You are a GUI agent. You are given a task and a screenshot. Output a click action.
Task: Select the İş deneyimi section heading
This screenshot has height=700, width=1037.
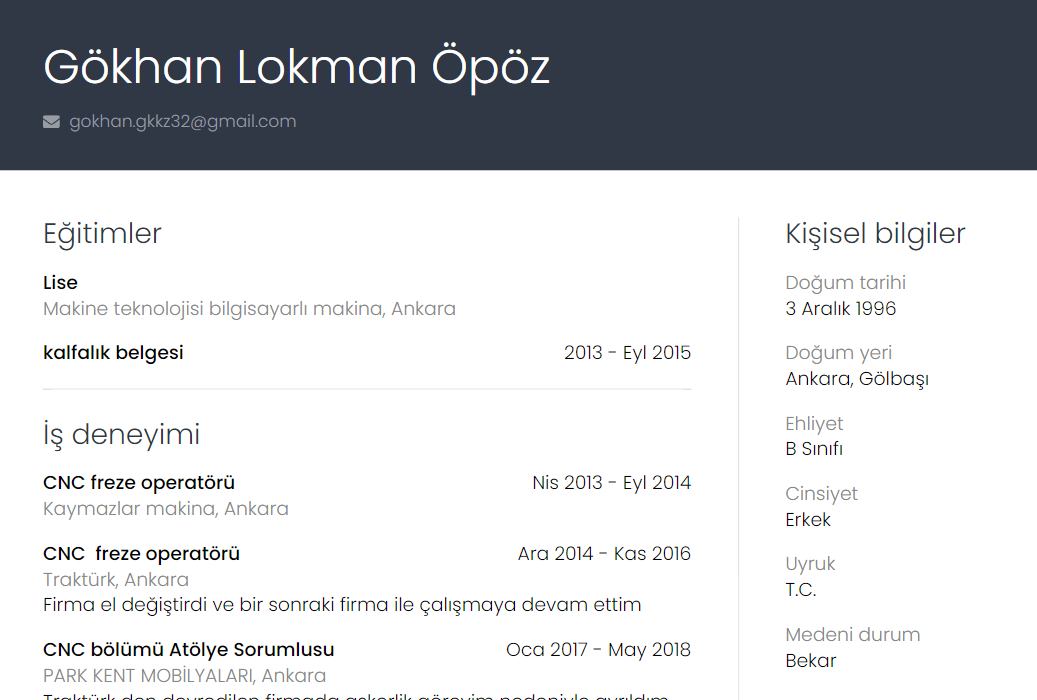click(x=121, y=435)
